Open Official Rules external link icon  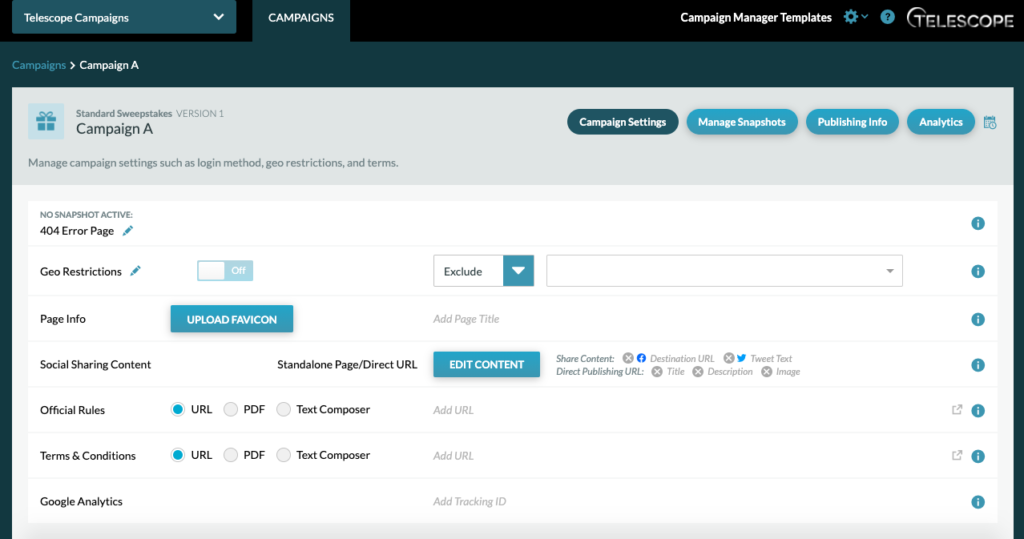957,410
